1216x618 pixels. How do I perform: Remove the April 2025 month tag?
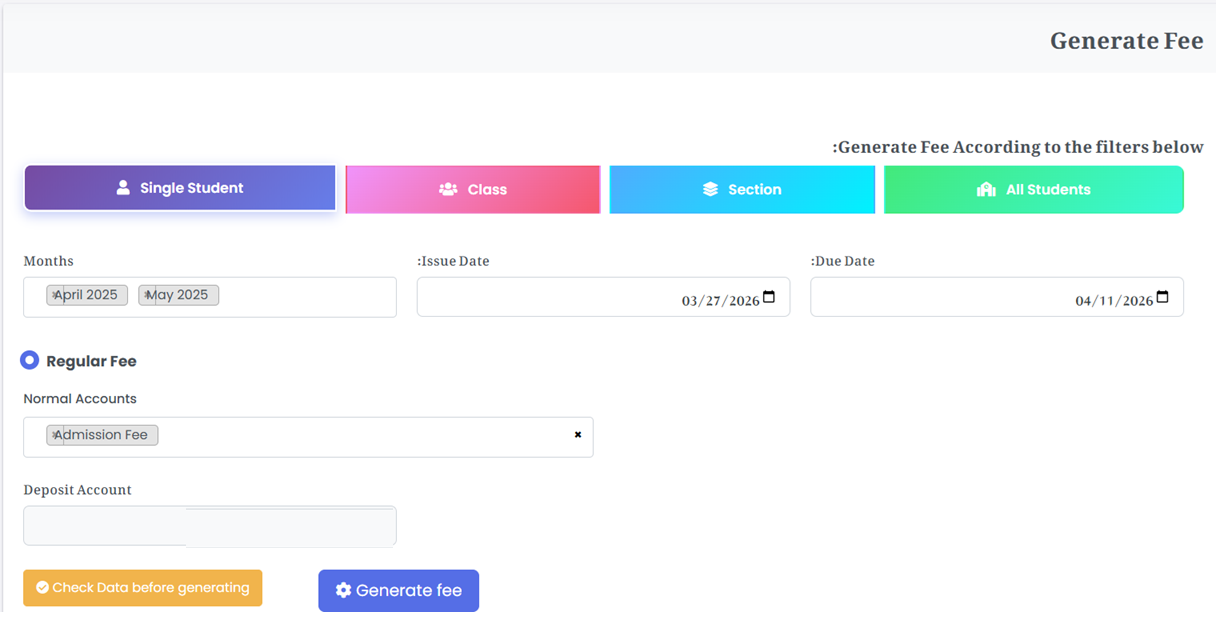56,294
